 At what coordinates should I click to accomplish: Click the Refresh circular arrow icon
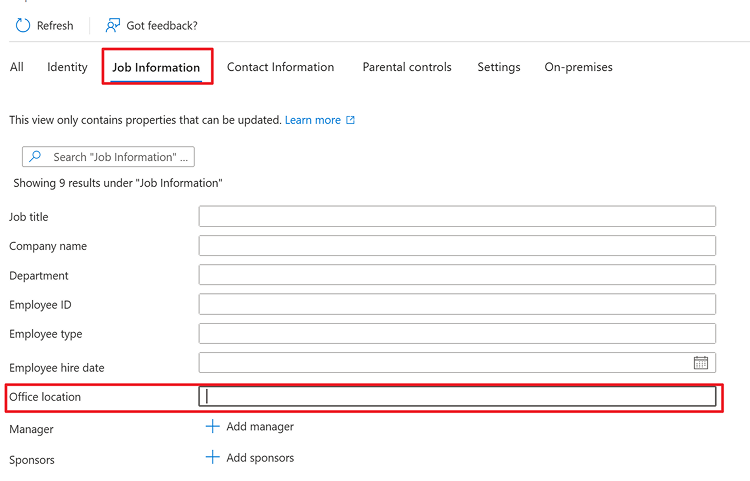pos(23,25)
